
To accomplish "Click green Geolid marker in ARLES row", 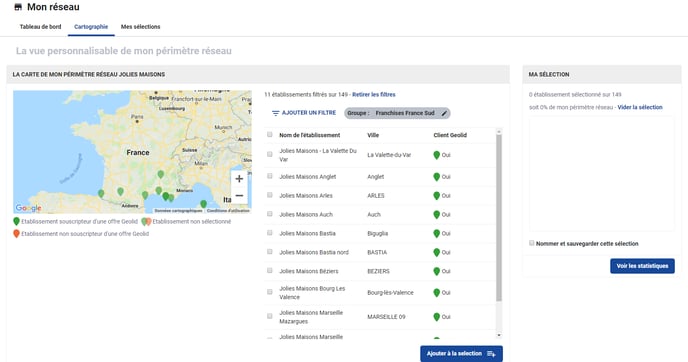I will [437, 196].
